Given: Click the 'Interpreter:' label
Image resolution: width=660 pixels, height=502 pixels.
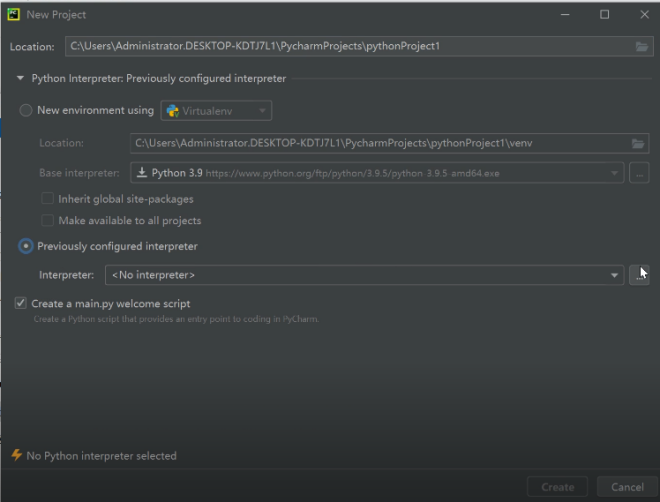Looking at the screenshot, I should point(67,275).
